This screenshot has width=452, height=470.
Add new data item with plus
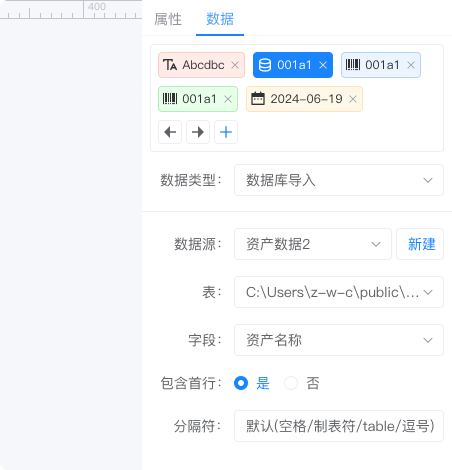[226, 132]
